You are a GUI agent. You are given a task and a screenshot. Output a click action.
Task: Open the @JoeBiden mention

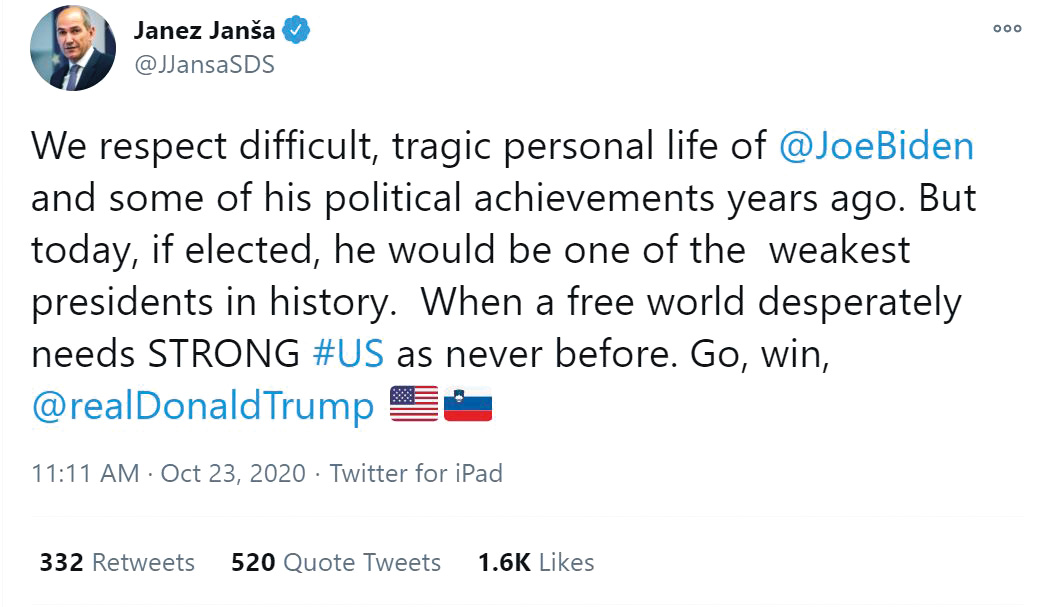coord(876,147)
